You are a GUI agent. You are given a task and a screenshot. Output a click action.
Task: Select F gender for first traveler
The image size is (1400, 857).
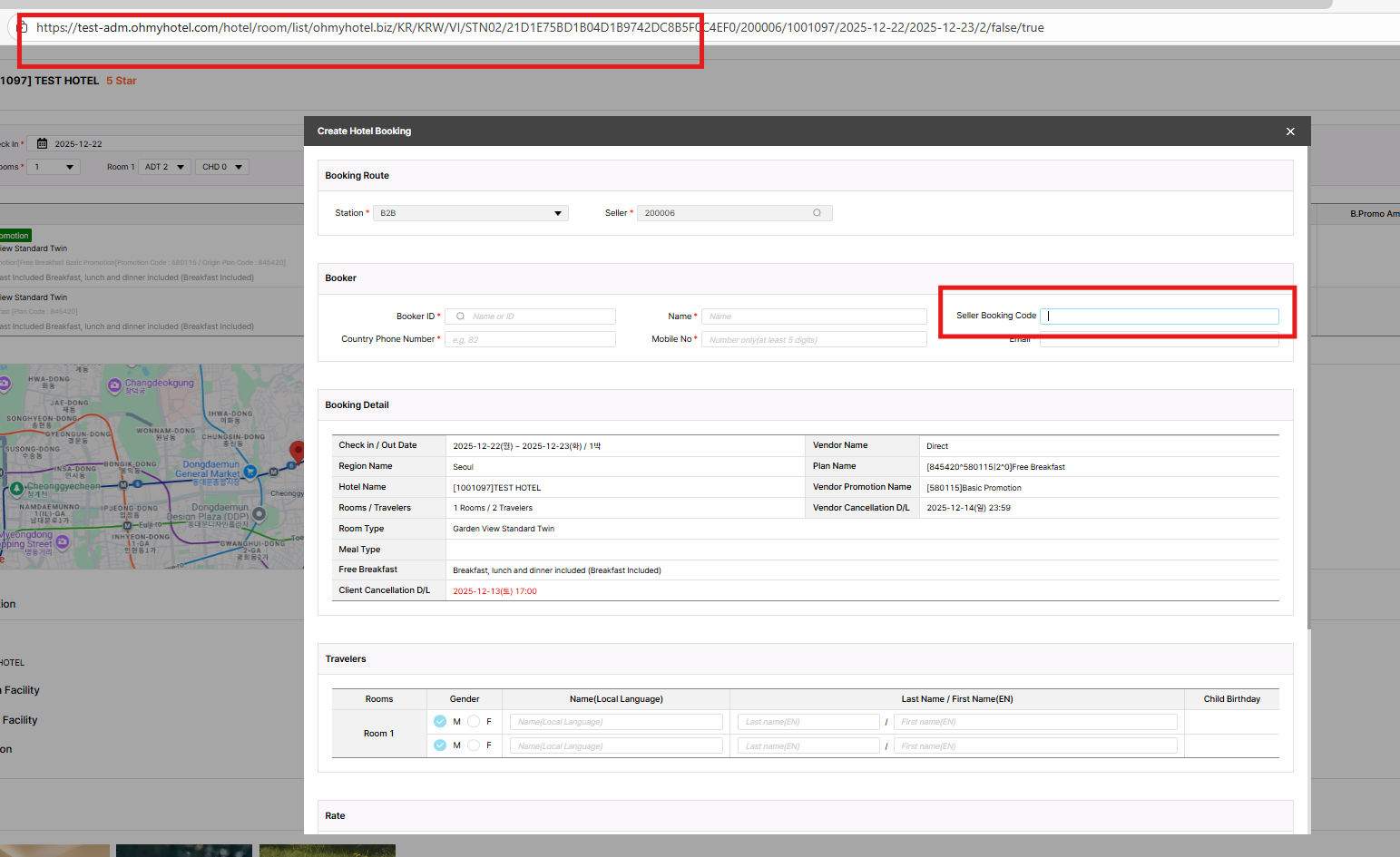[x=474, y=722]
